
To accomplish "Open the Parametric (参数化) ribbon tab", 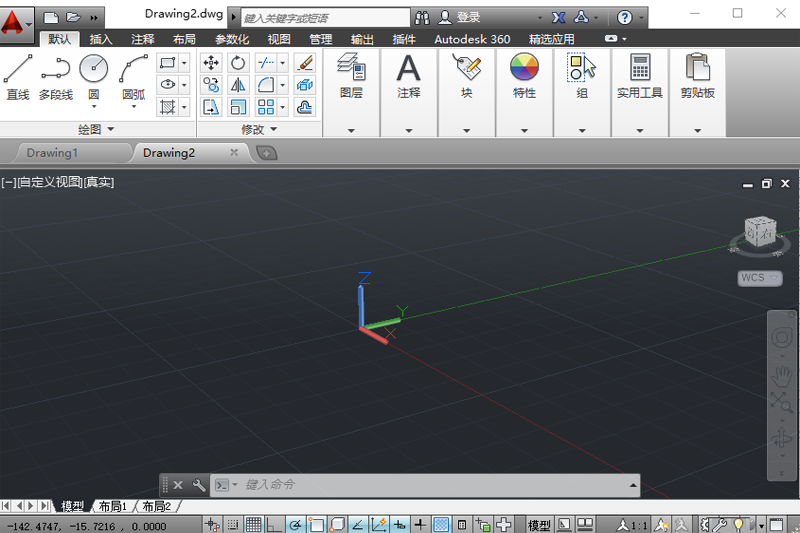I will 232,39.
